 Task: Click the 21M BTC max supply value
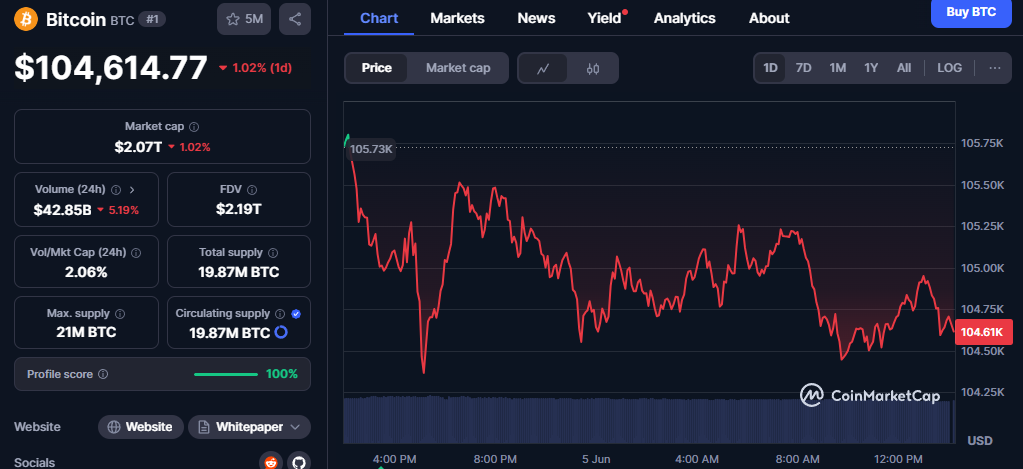tap(86, 332)
